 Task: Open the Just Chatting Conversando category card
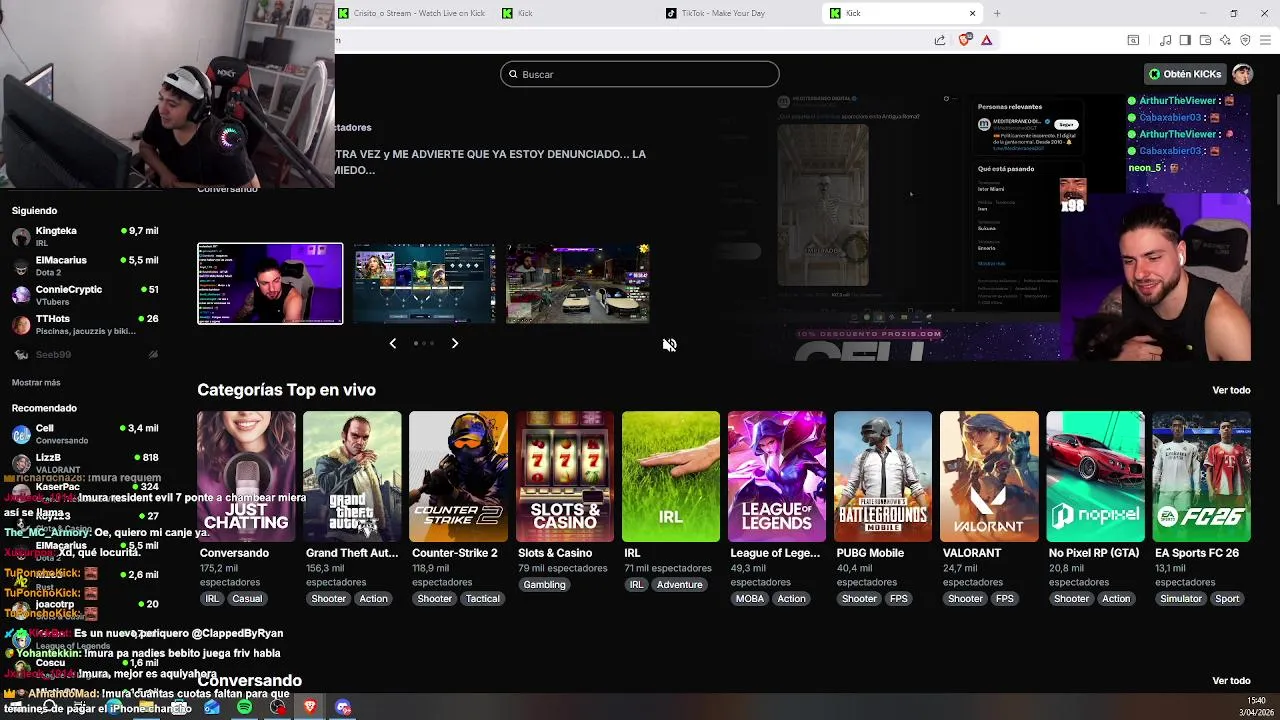(x=246, y=476)
